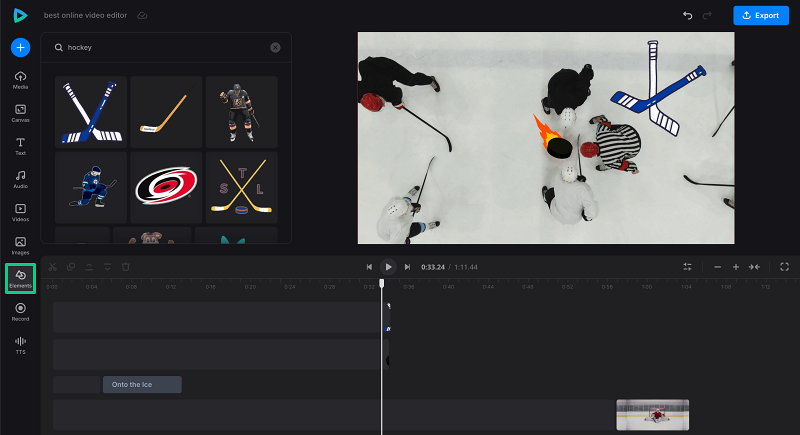The height and width of the screenshot is (435, 800).
Task: Select the hockey rink video clip thumbnail
Action: click(x=653, y=415)
